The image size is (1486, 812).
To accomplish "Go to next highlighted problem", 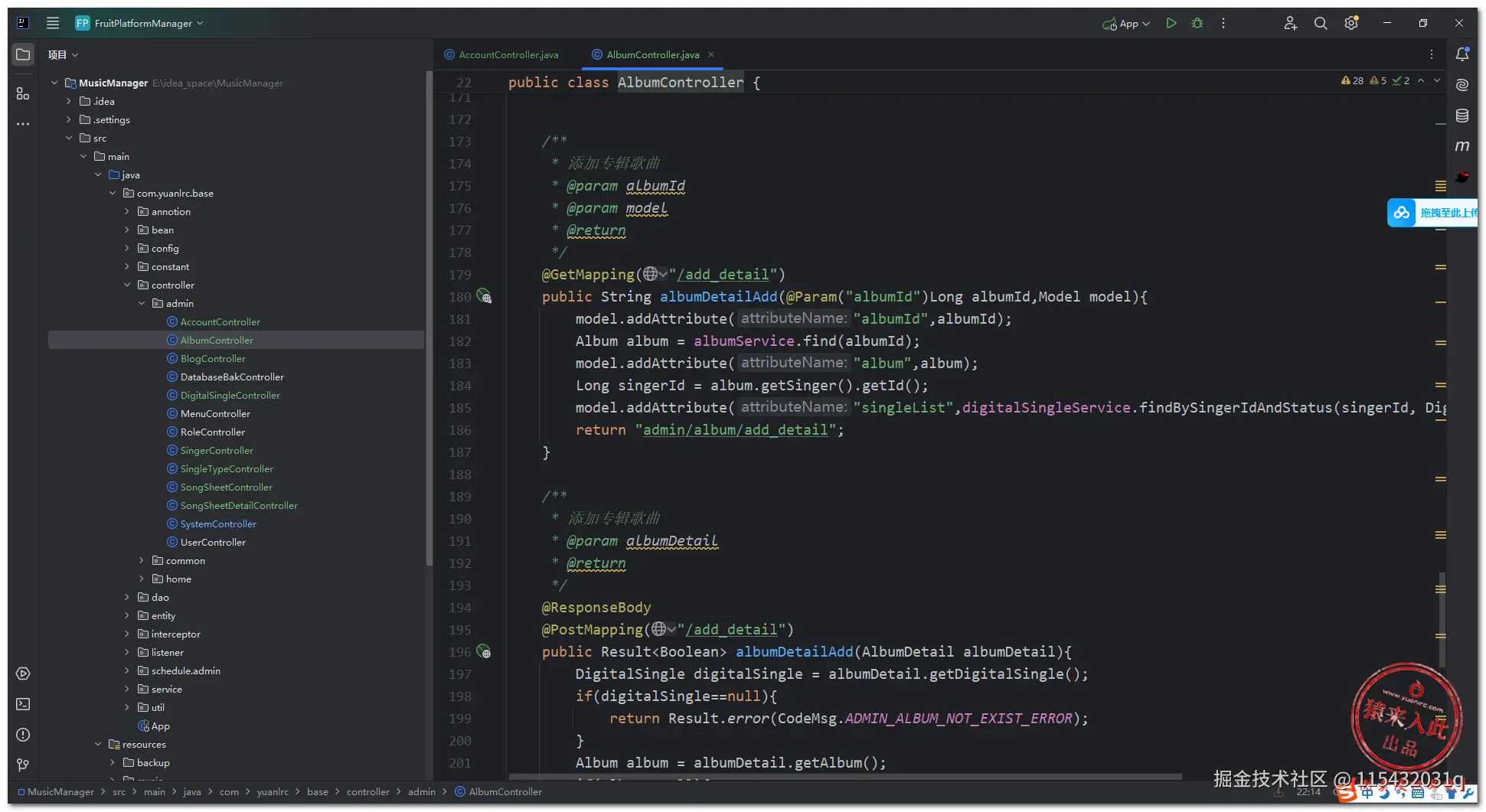I will [1437, 80].
